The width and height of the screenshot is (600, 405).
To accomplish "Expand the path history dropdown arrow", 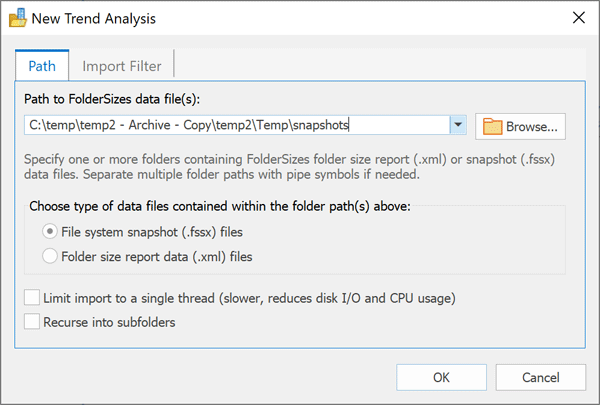I will [x=458, y=125].
